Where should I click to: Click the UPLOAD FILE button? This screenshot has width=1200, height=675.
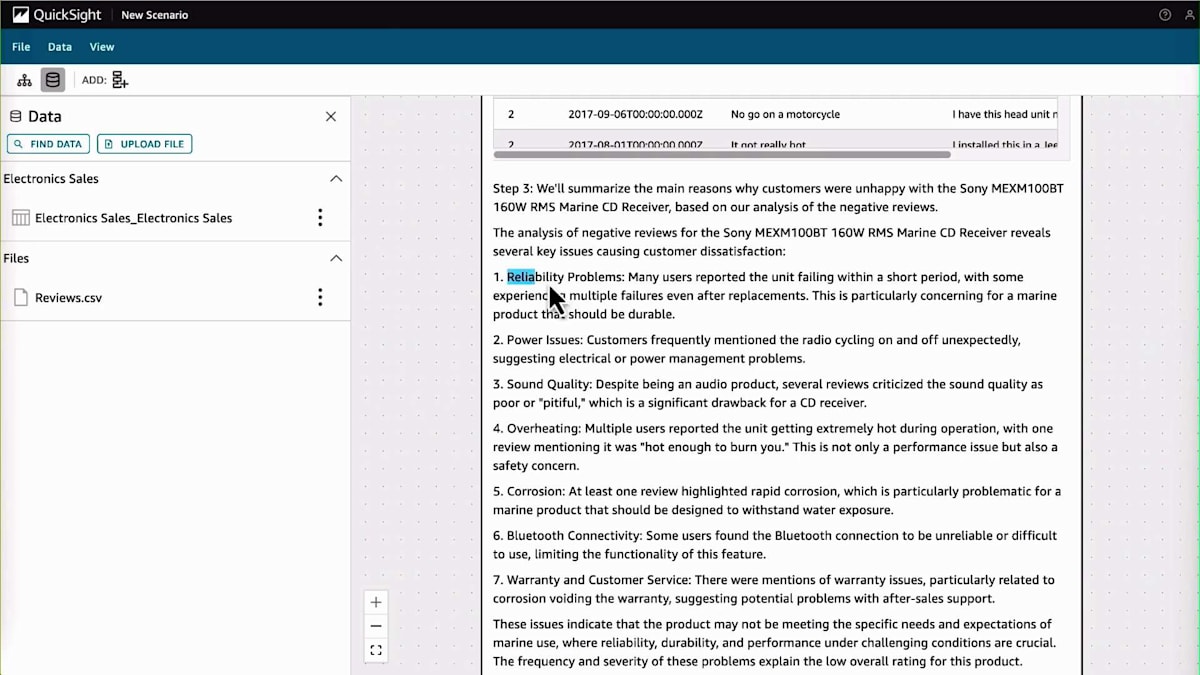pos(144,144)
